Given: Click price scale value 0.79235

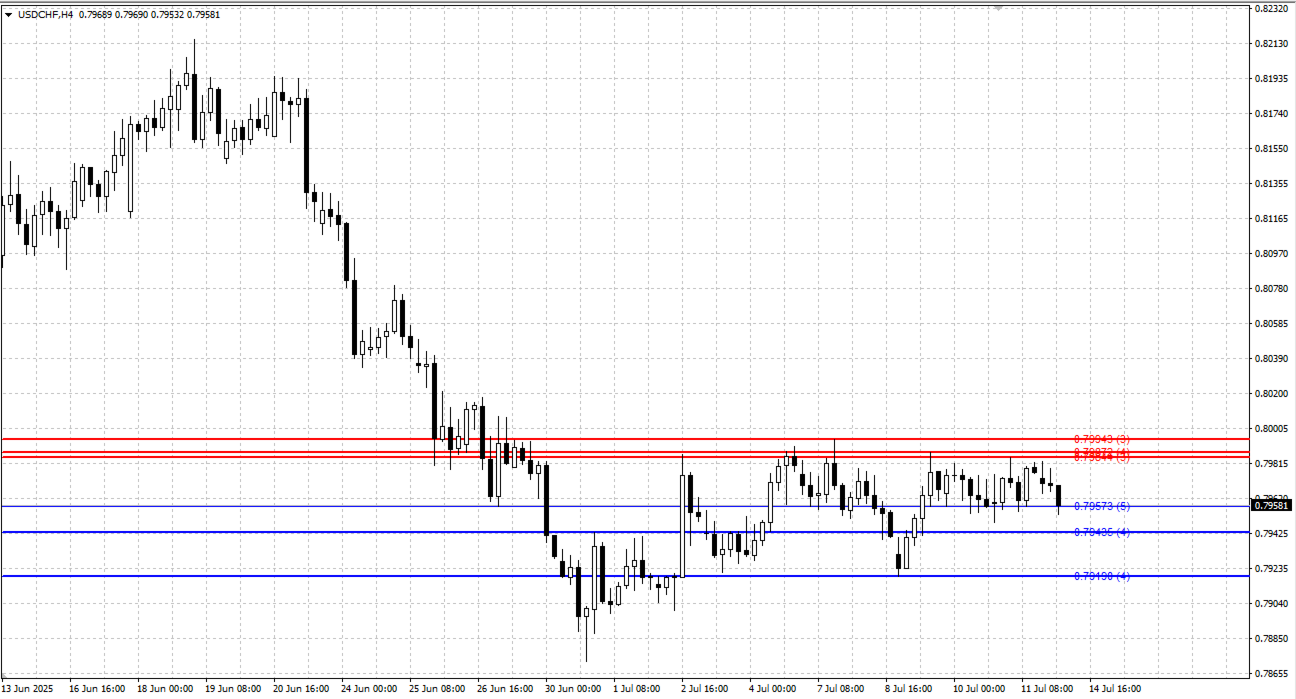Looking at the screenshot, I should coord(1272,569).
